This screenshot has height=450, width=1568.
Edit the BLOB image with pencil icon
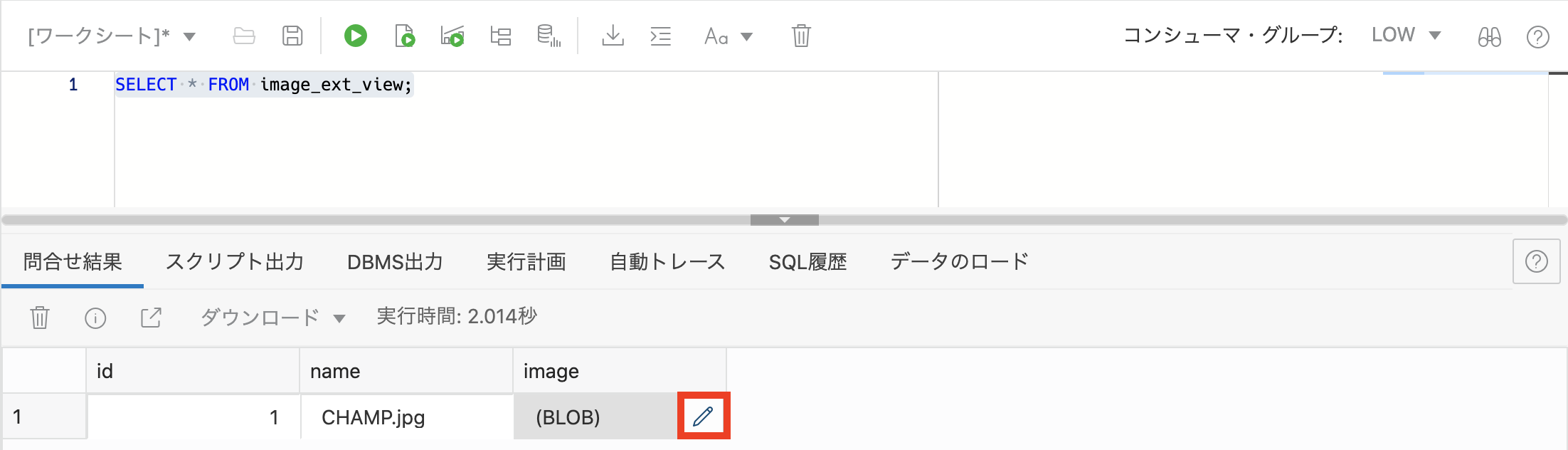coord(703,416)
